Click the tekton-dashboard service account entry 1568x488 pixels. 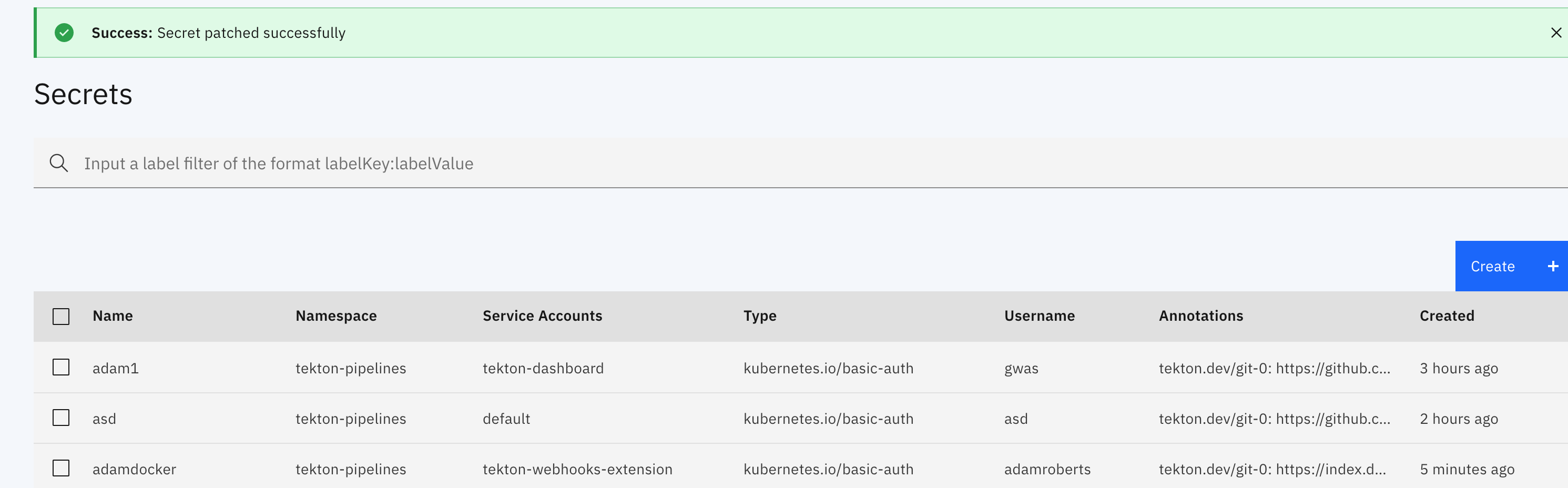(x=543, y=368)
